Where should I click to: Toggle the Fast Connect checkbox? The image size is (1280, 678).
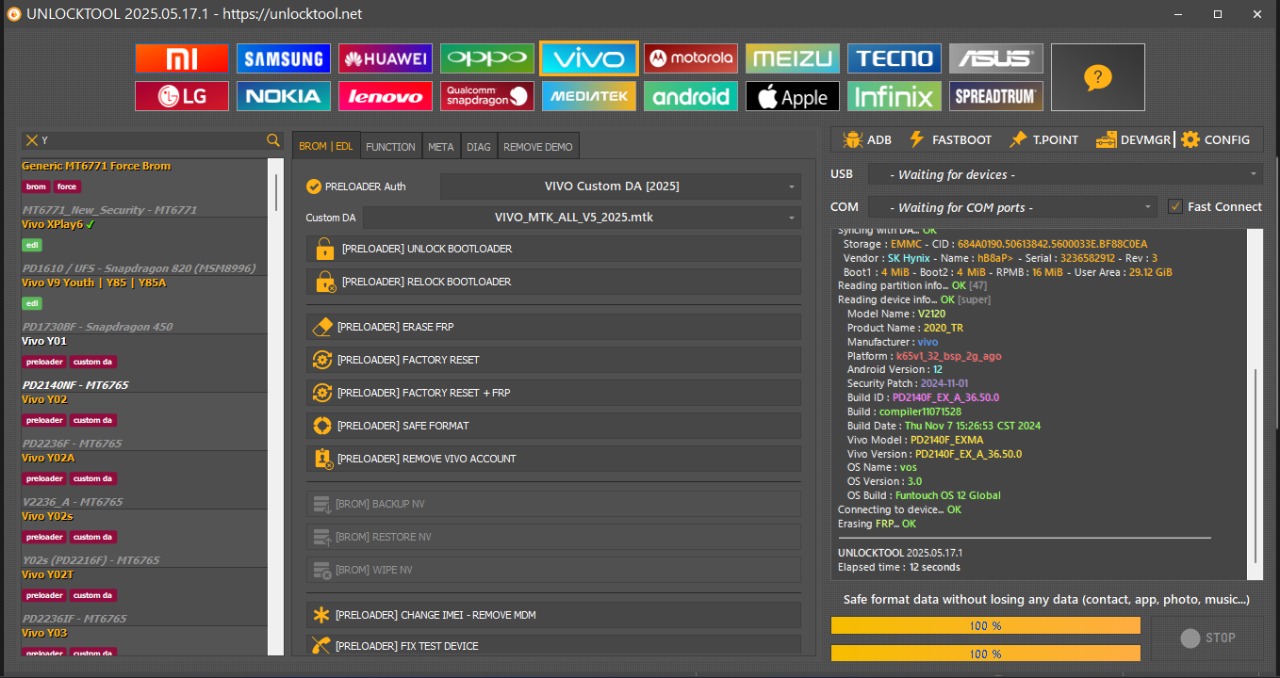[x=1176, y=207]
